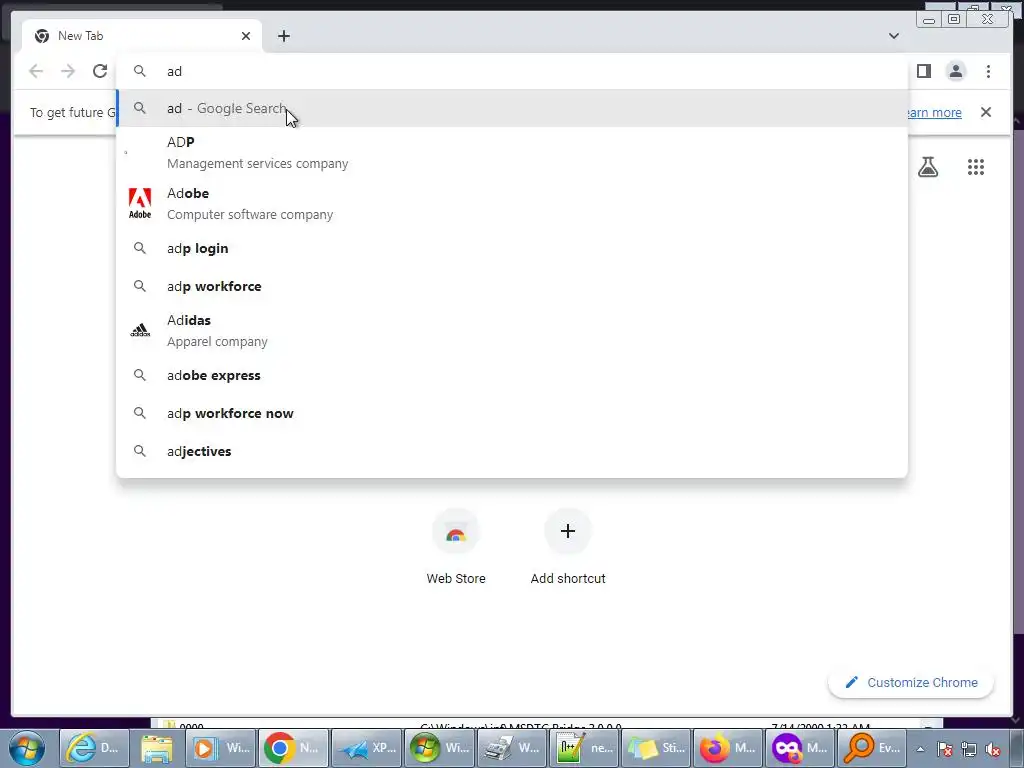Open a new tab with plus button
Viewport: 1024px width, 768px height.
283,36
